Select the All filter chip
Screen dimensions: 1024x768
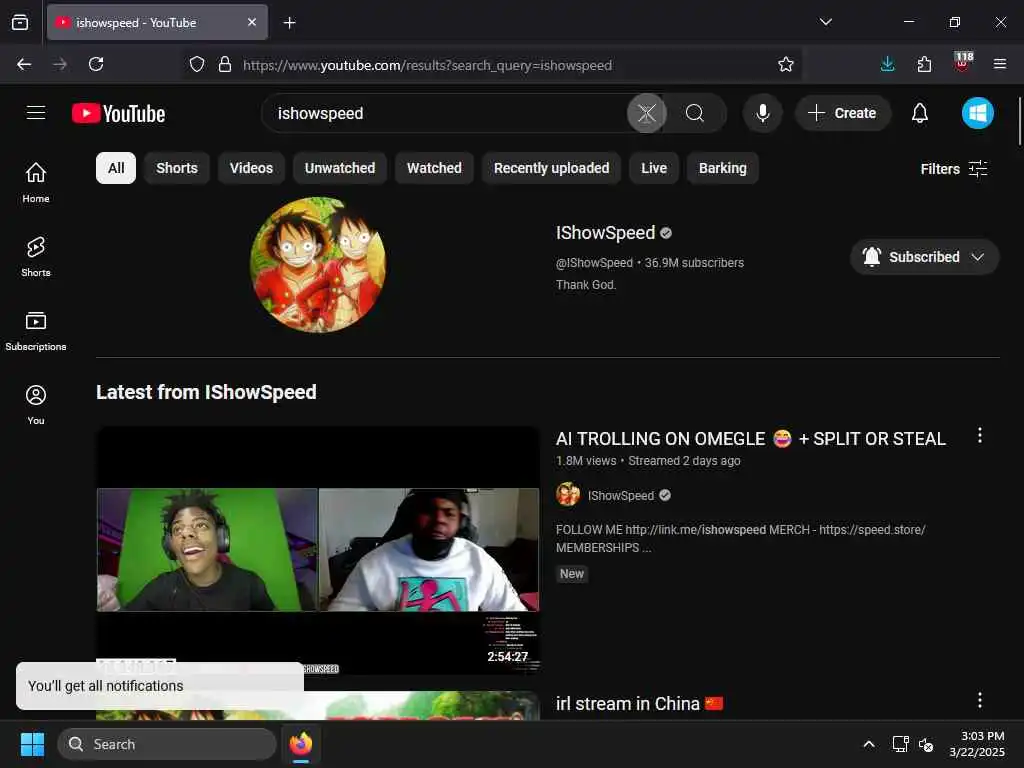coord(116,168)
